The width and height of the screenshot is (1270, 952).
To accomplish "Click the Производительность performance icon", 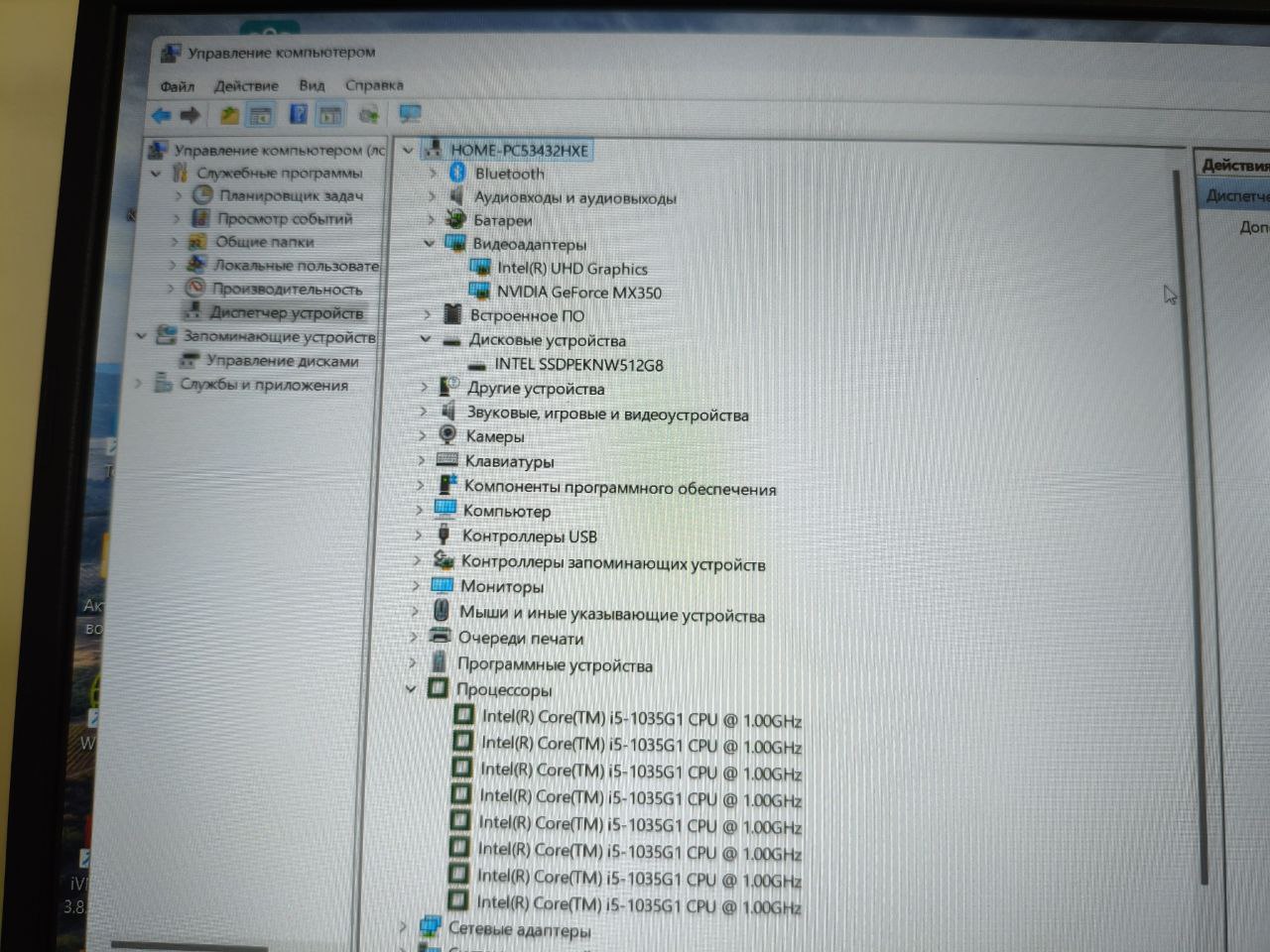I will [194, 289].
